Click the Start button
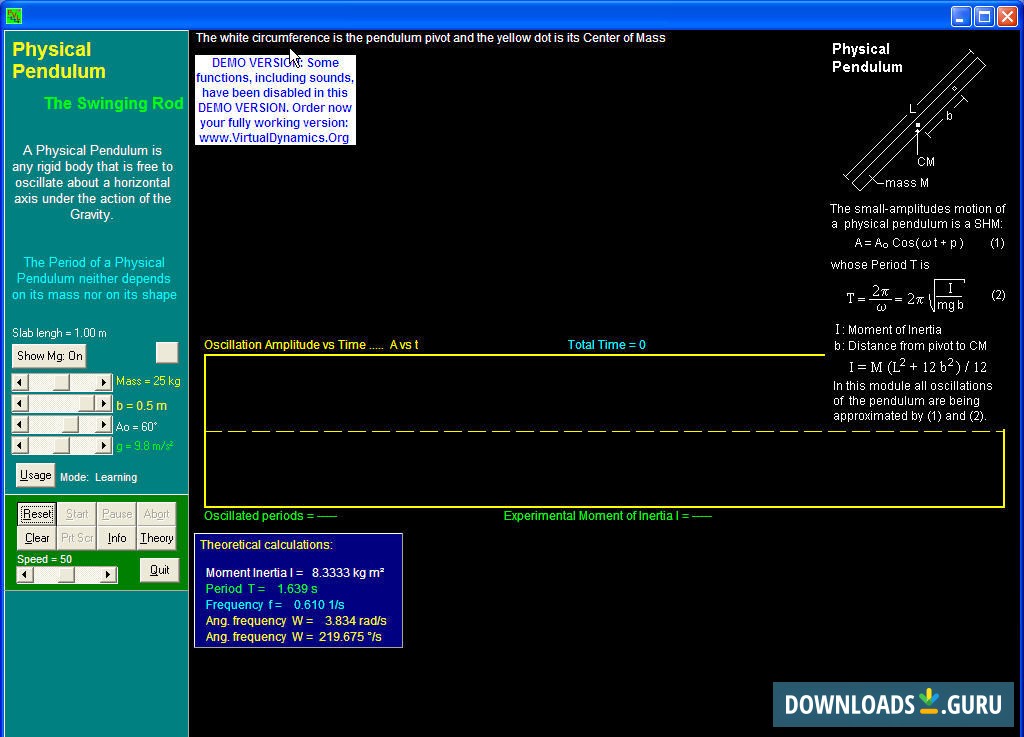 pos(77,514)
